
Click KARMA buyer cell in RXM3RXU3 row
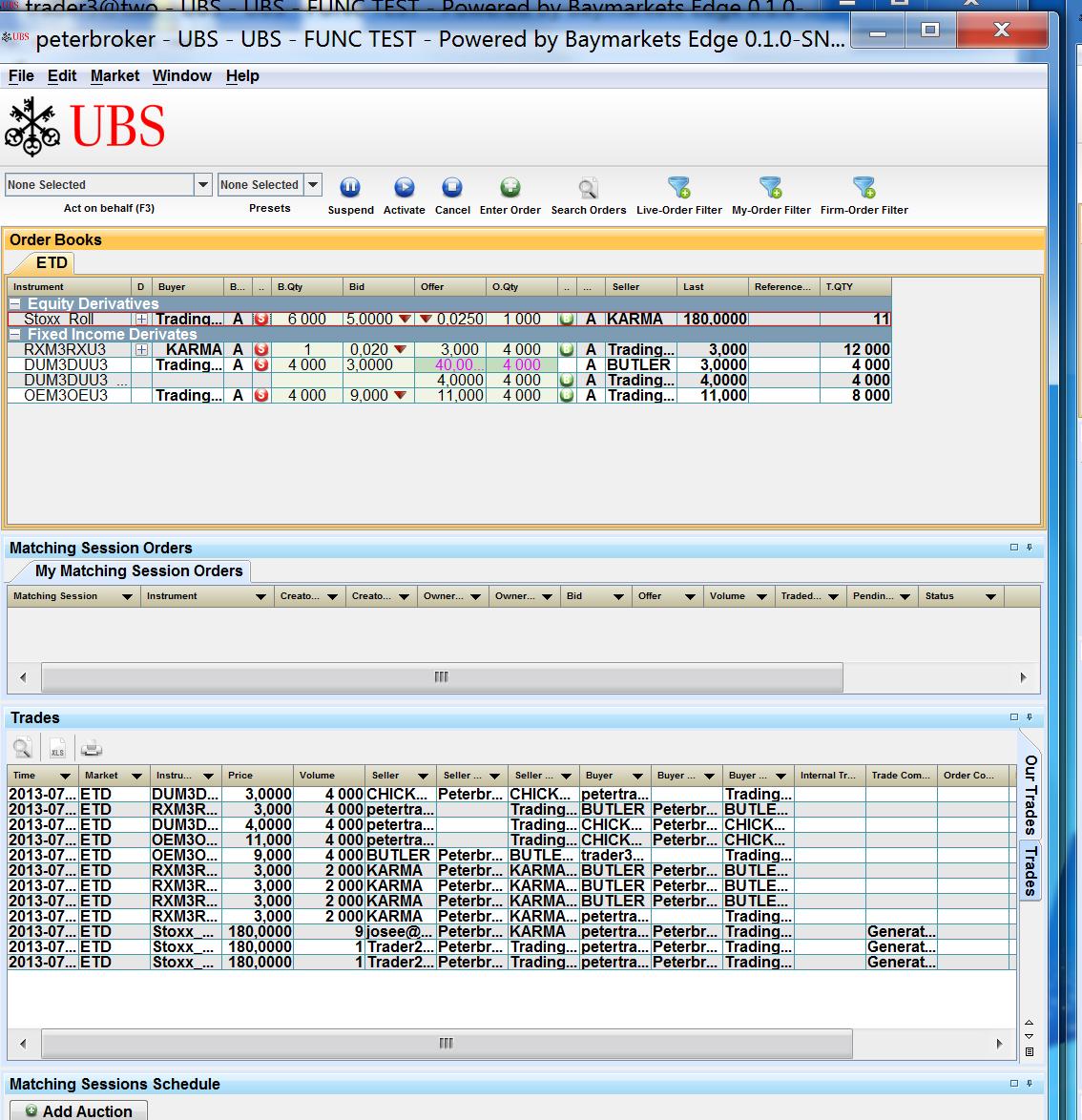[188, 349]
